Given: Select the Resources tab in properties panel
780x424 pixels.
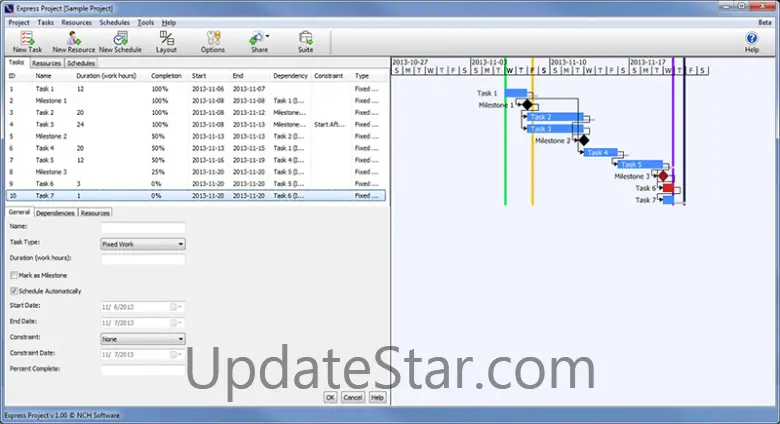Looking at the screenshot, I should click(x=95, y=212).
